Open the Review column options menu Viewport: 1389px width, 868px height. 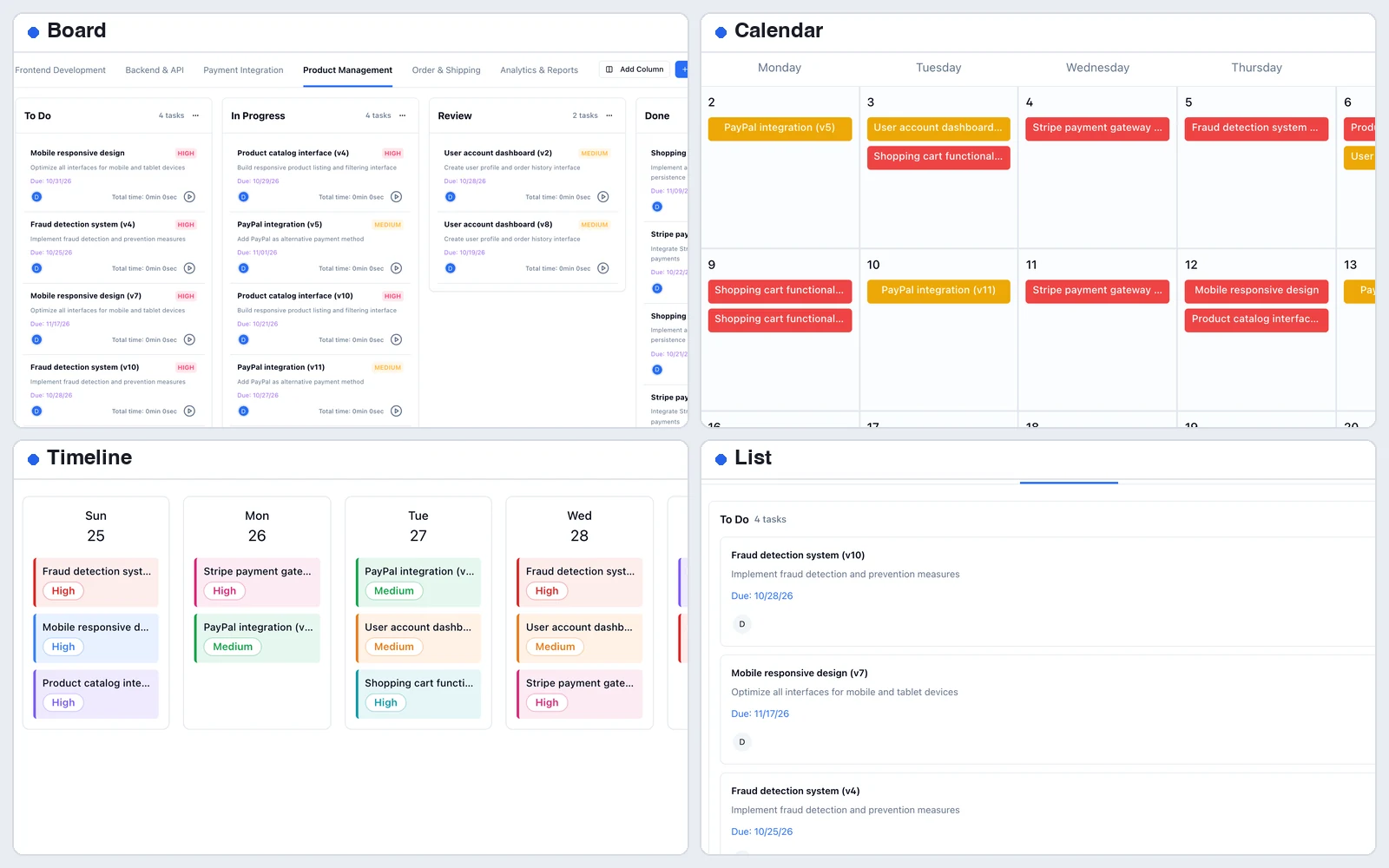[609, 115]
